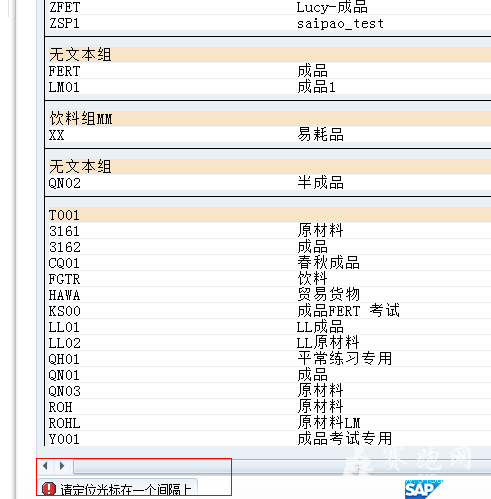Image resolution: width=491 pixels, height=499 pixels.
Task: Click the error message text in status bar
Action: [126, 489]
